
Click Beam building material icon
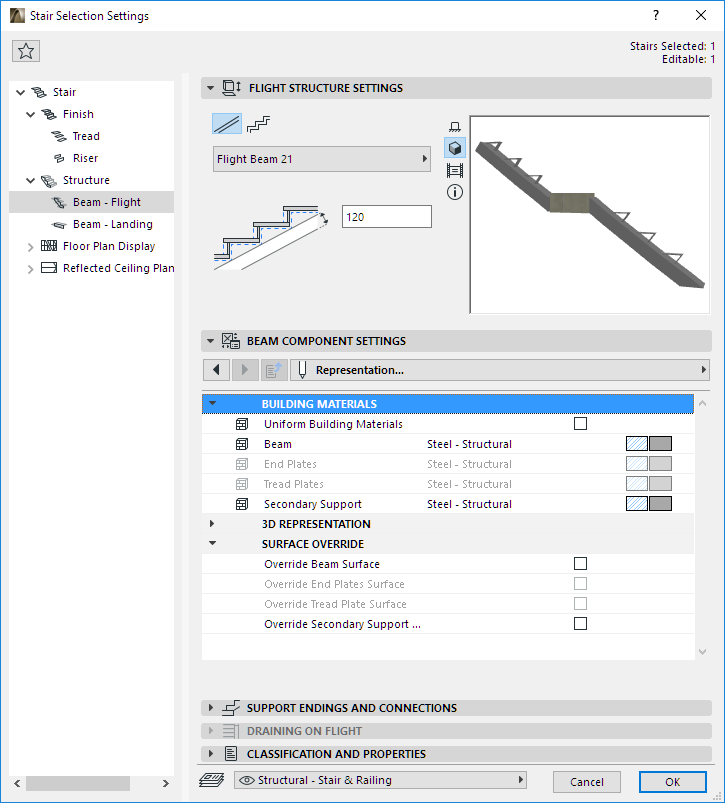(242, 444)
